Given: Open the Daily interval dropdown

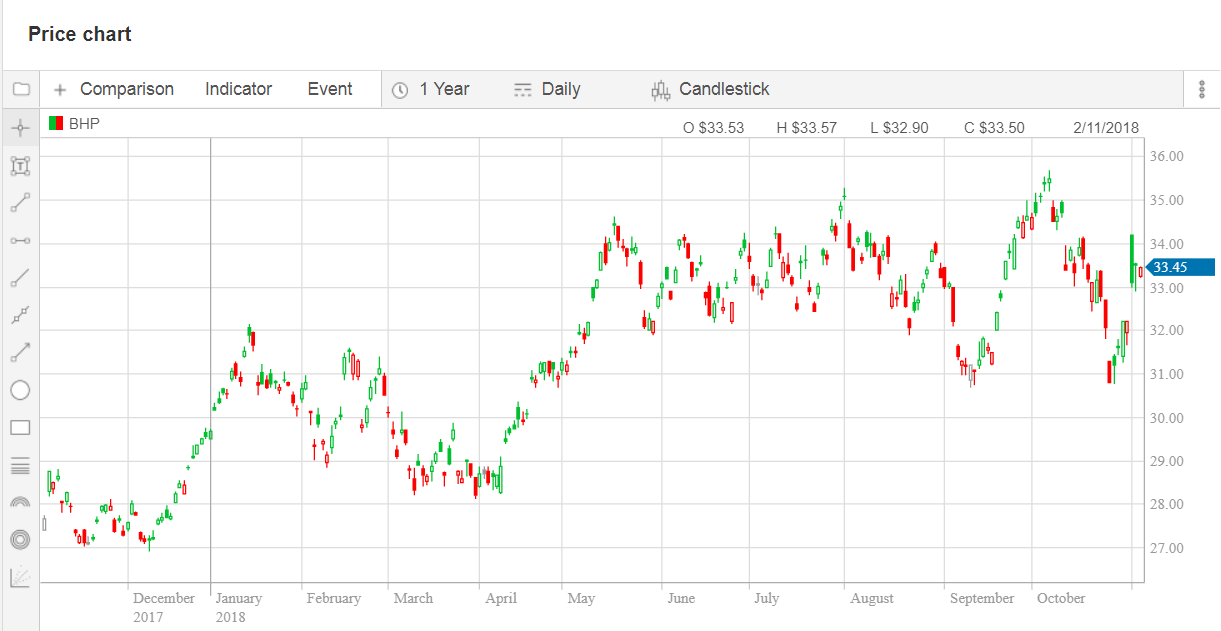Looking at the screenshot, I should point(547,89).
